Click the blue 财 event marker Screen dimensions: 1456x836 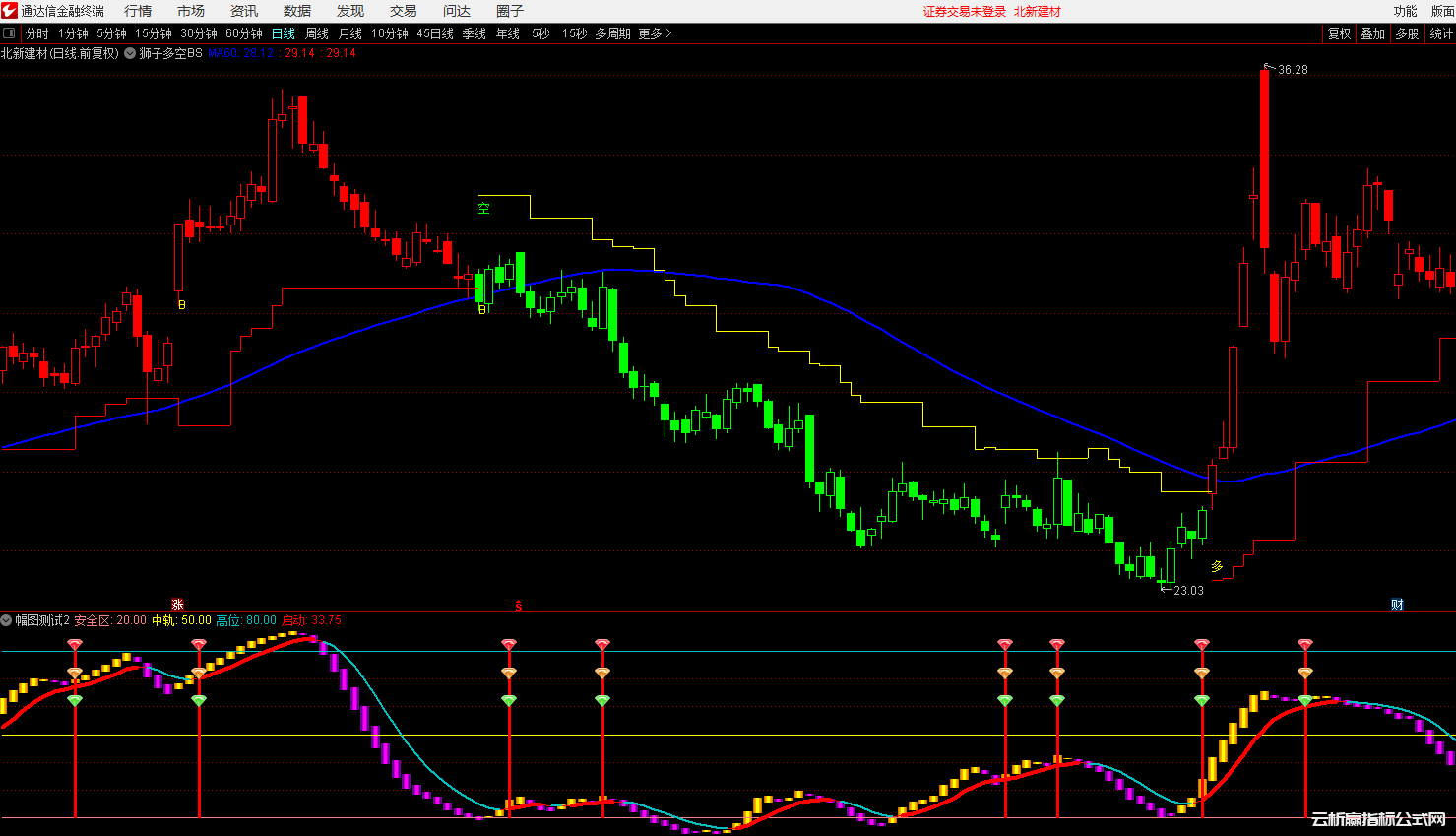[1397, 605]
